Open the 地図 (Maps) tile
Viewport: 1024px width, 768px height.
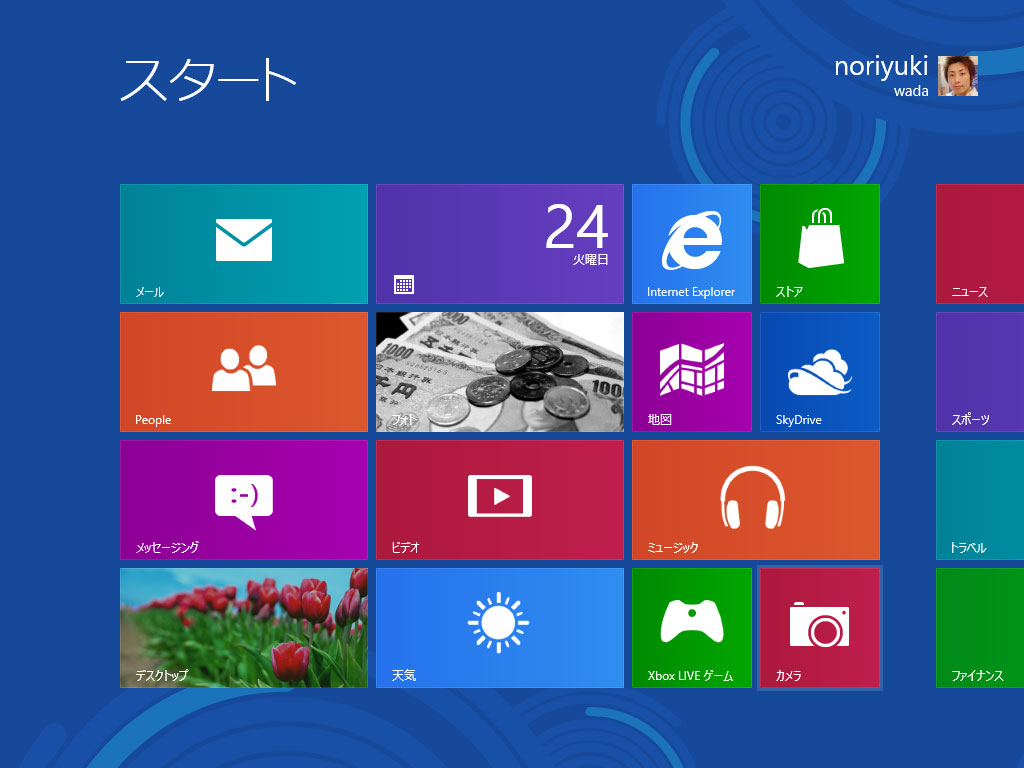tap(692, 372)
